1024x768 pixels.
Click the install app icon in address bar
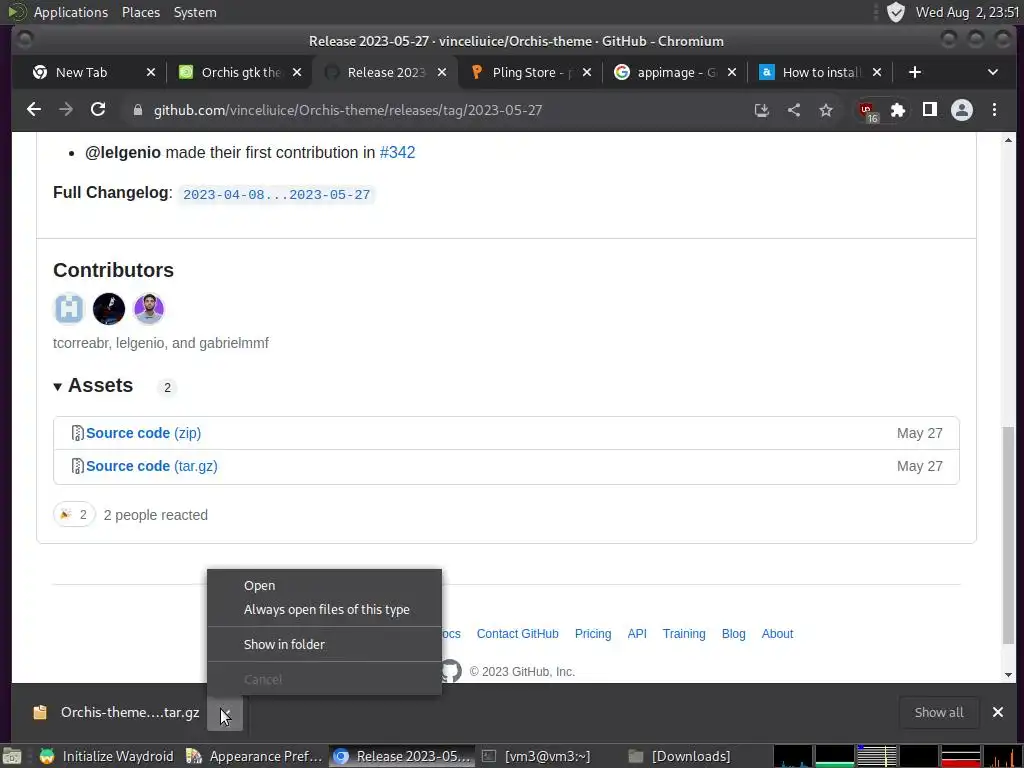761,110
